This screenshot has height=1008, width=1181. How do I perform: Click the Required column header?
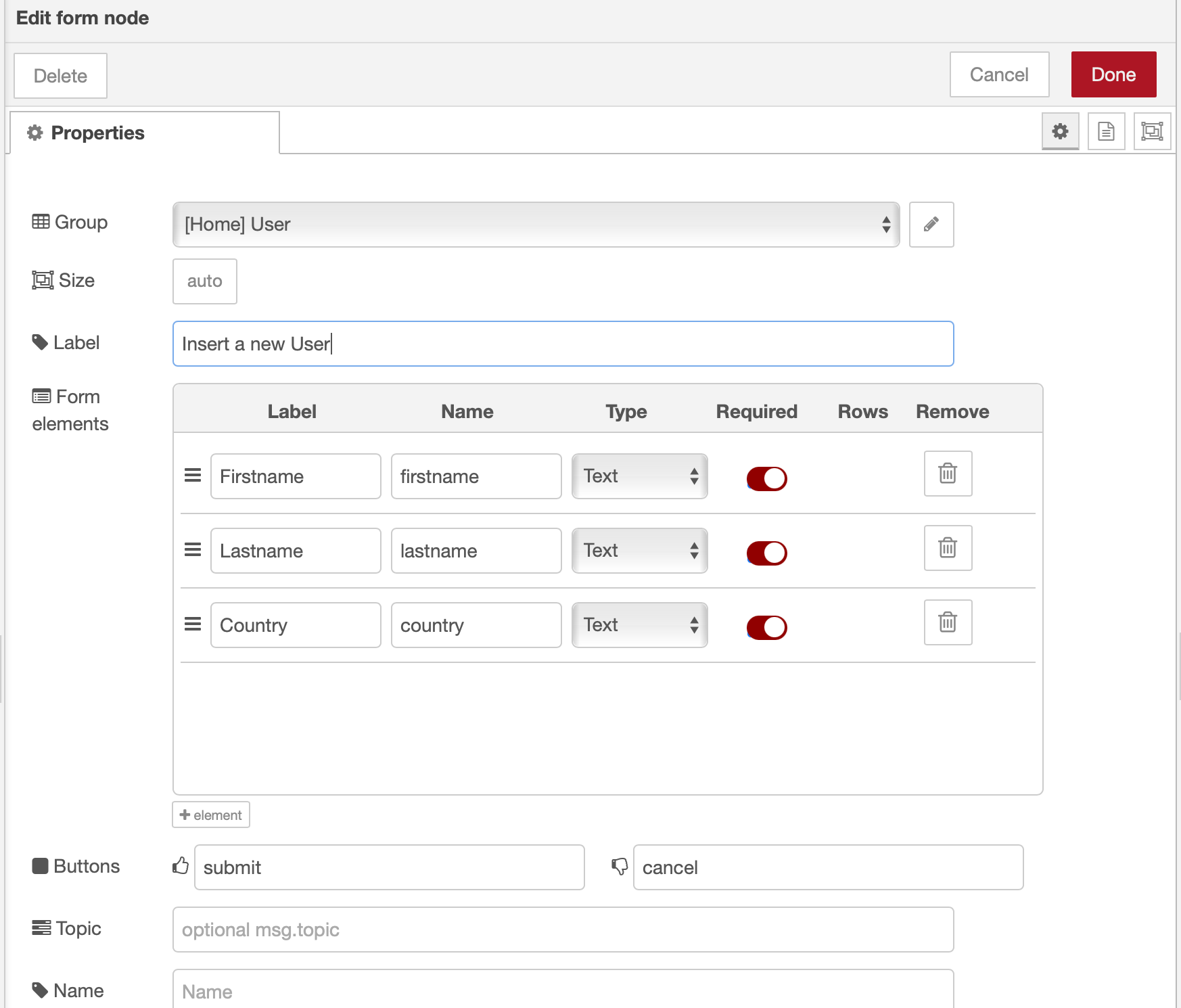click(757, 411)
